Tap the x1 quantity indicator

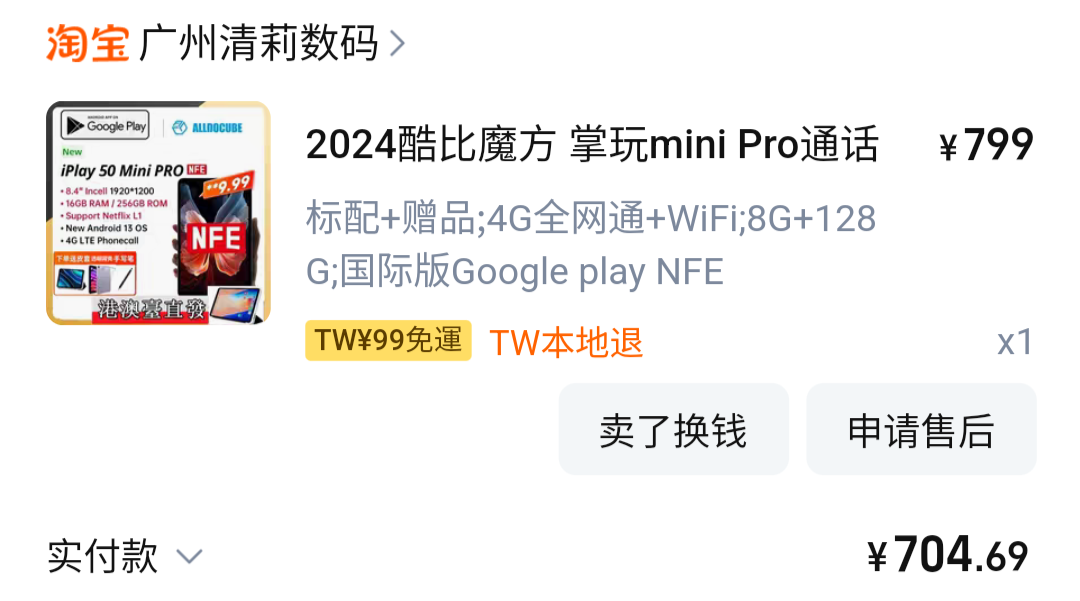1015,341
